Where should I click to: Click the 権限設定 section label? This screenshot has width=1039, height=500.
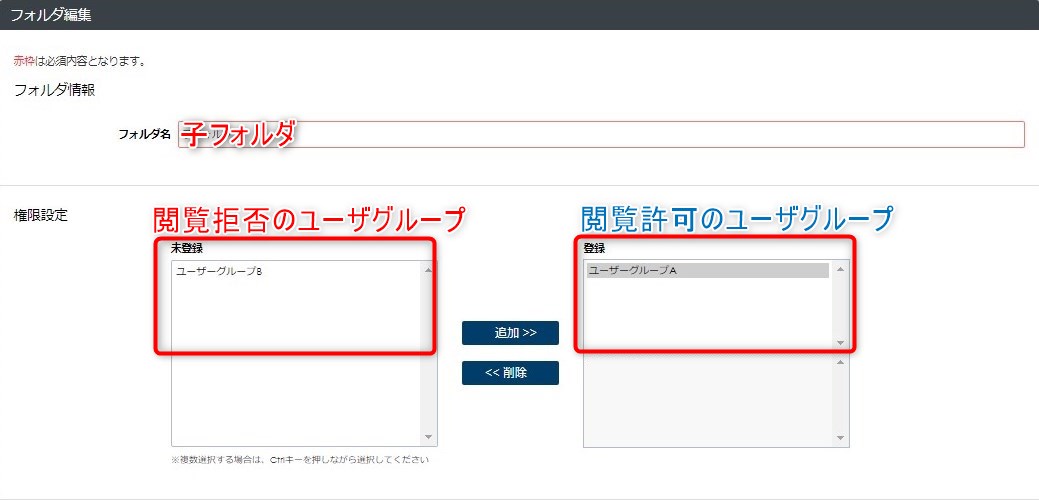pyautogui.click(x=40, y=215)
